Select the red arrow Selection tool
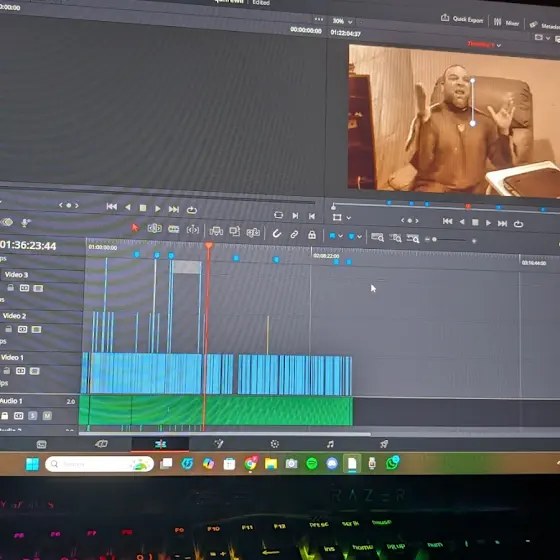560x560 pixels. click(x=135, y=228)
